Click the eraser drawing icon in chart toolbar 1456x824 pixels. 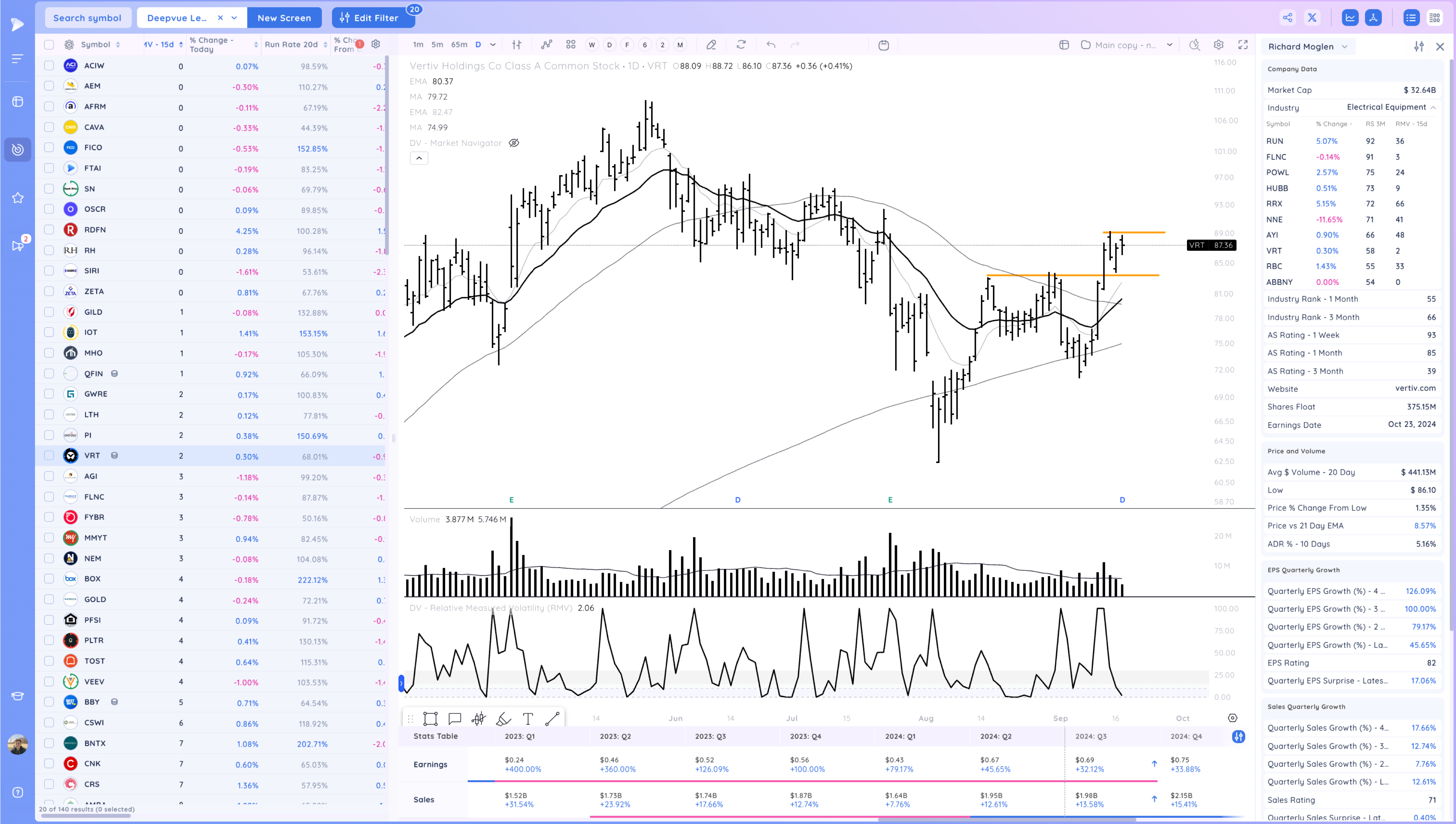(711, 45)
